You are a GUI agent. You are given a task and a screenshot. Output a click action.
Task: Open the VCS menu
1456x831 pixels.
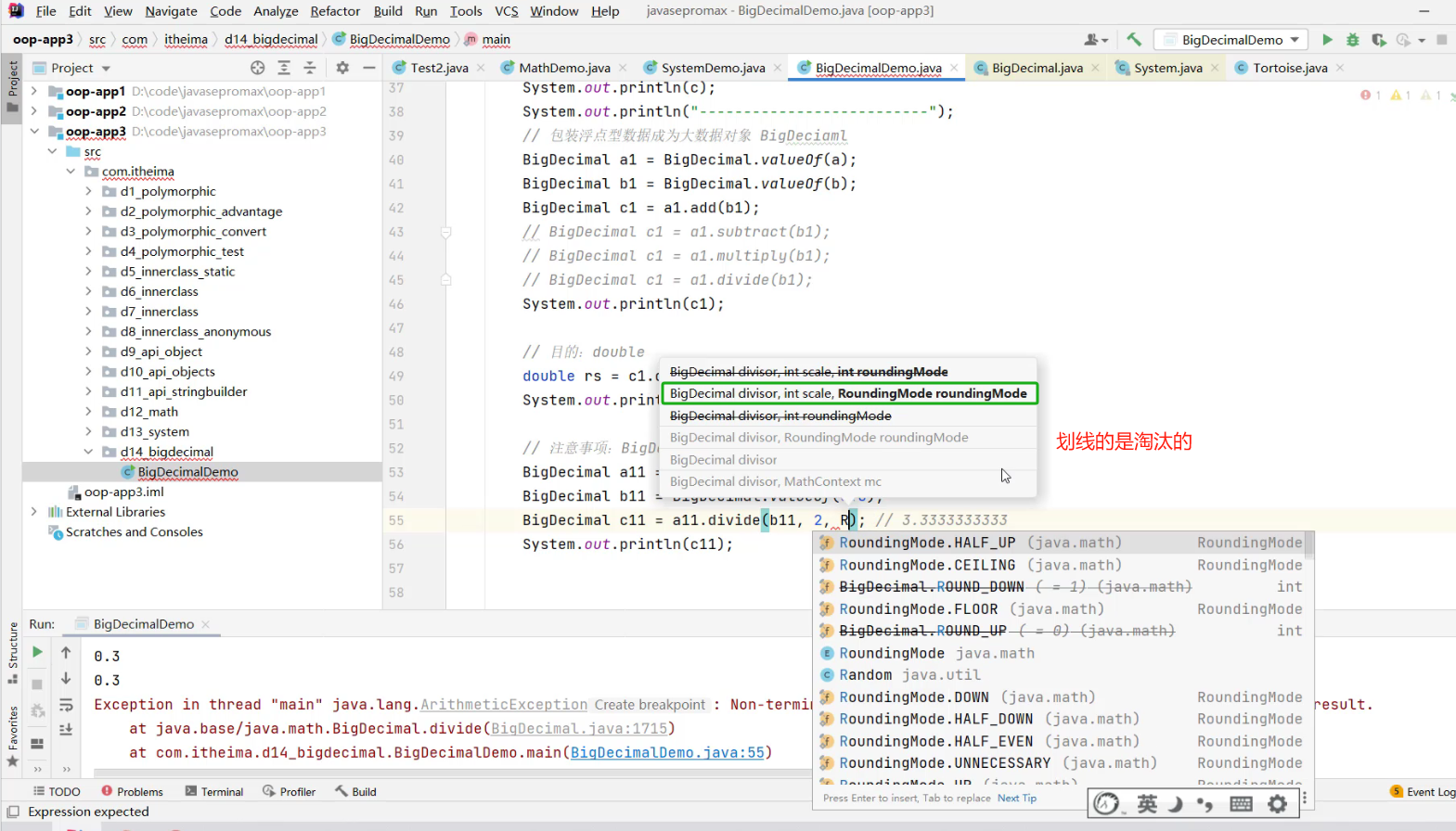pos(507,11)
